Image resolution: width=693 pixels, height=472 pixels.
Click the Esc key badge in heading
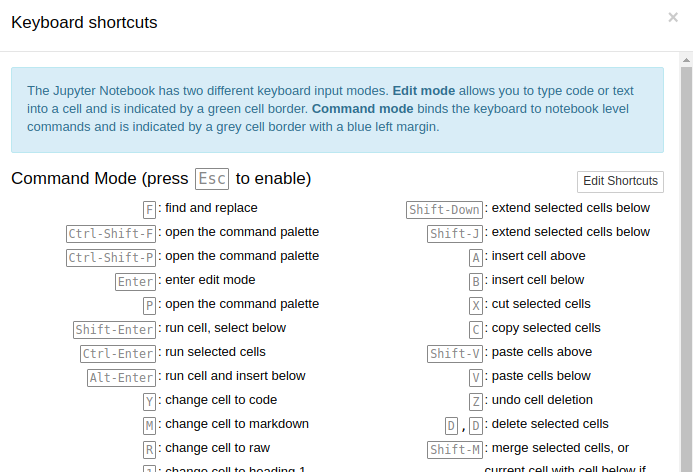(212, 179)
